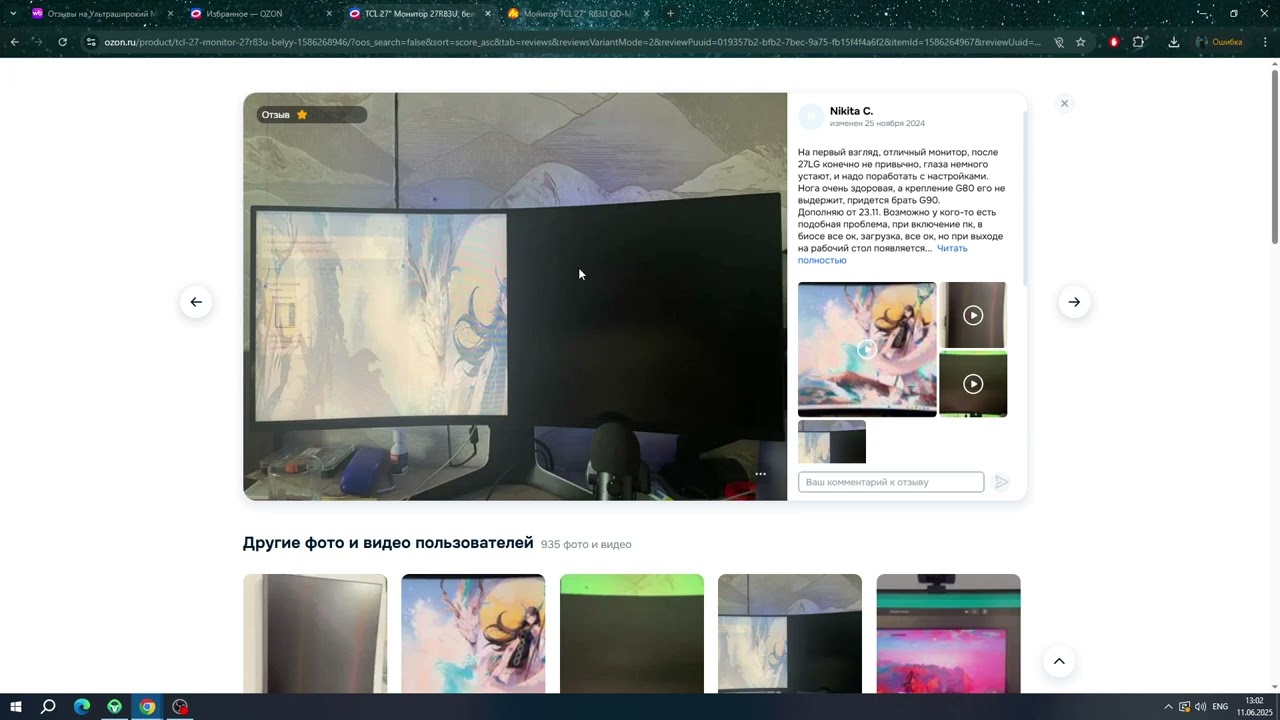This screenshot has width=1280, height=720.
Task: Open Windows taskbar search
Action: pyautogui.click(x=48, y=707)
